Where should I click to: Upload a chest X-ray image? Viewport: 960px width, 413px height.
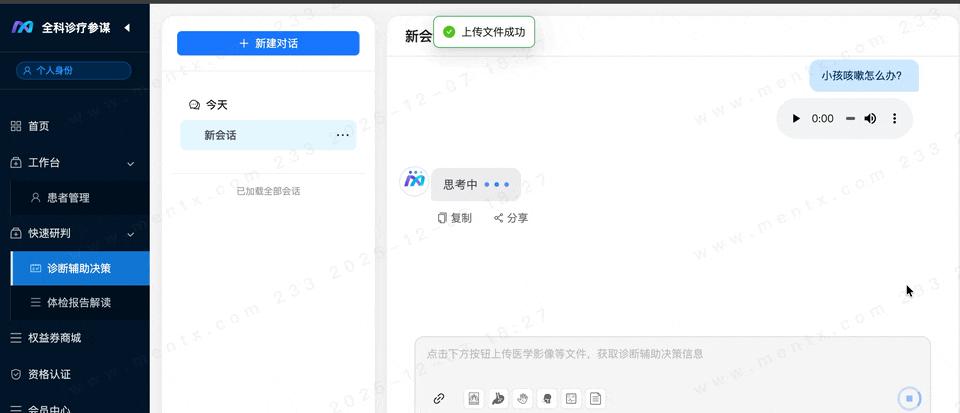pyautogui.click(x=473, y=399)
